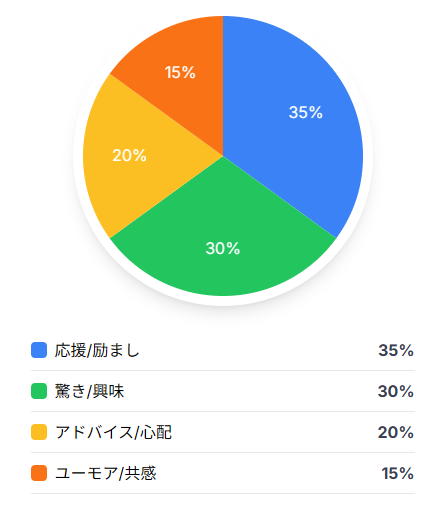Click the 35% value in the legend

coord(396,350)
